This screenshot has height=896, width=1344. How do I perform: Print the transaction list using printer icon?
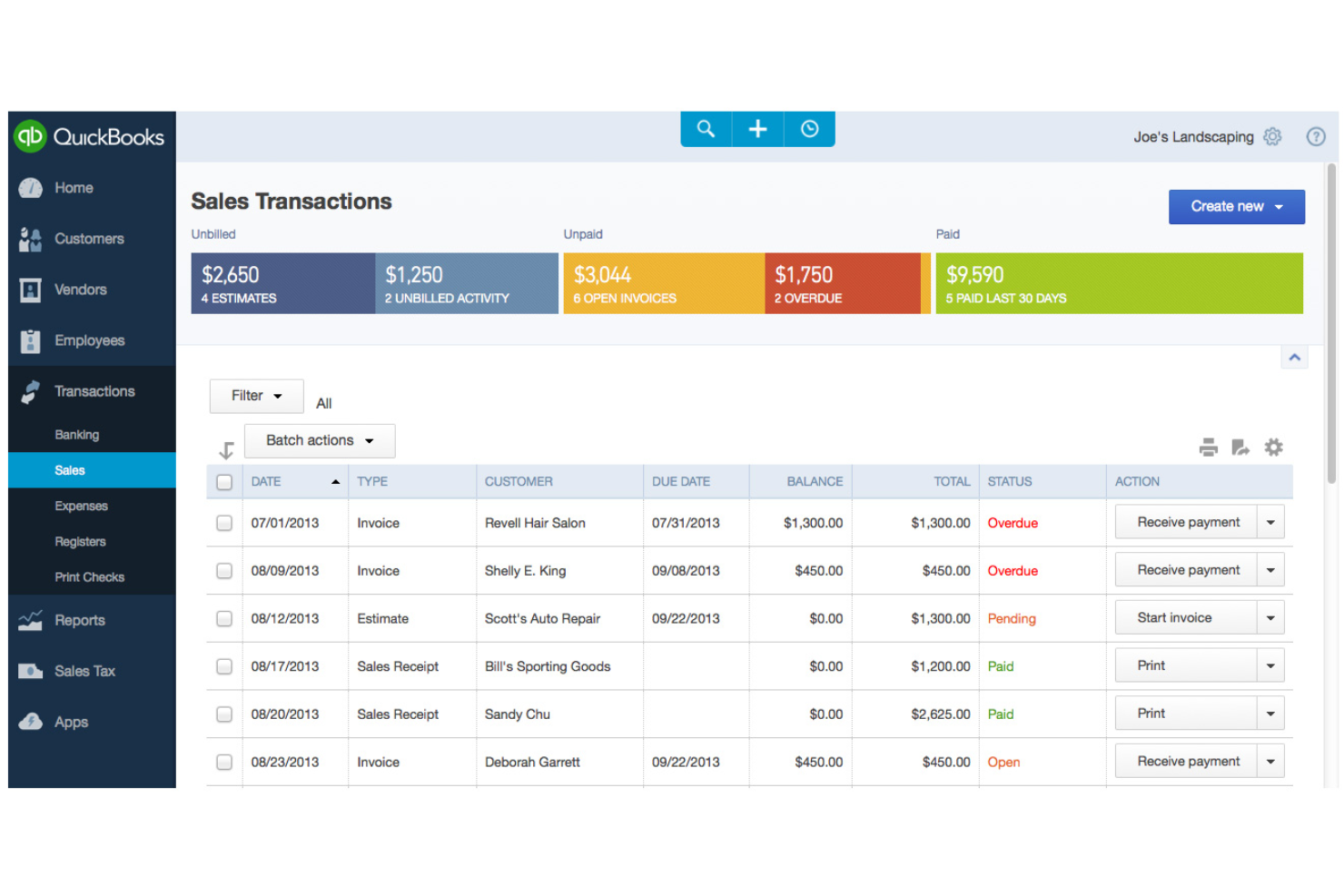(x=1208, y=448)
